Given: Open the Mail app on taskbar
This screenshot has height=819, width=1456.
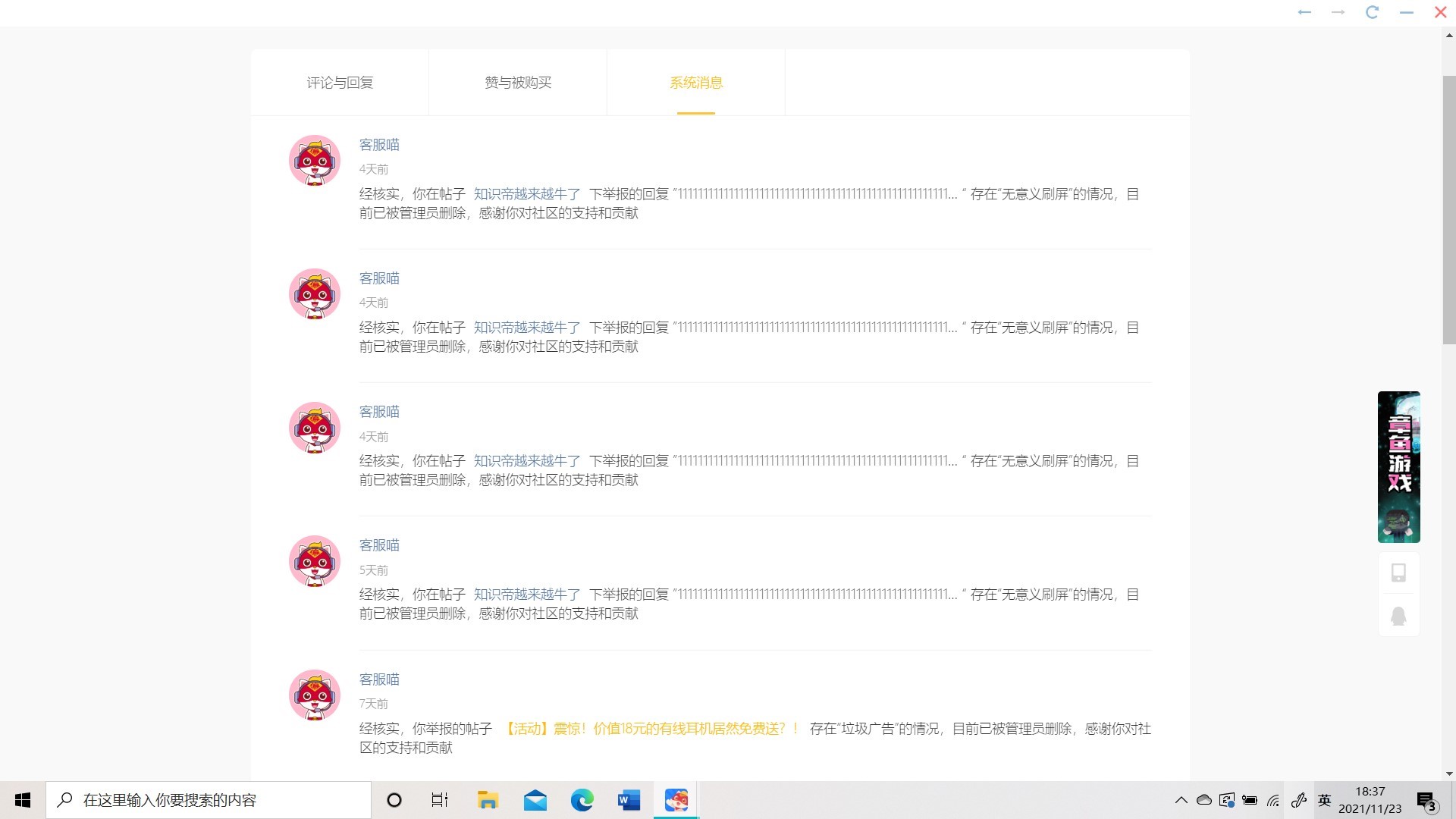Looking at the screenshot, I should tap(535, 800).
